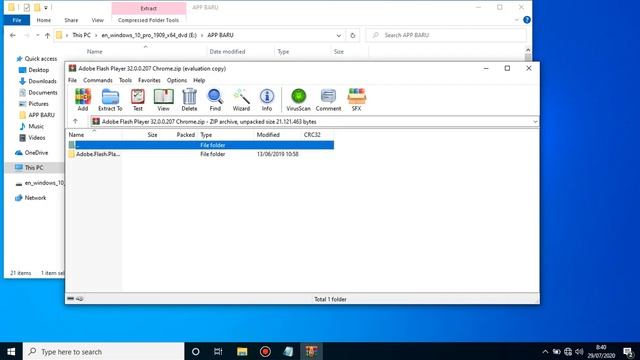Refresh the Explorer folder view
Screen dimensions: 640x360
[353, 36]
